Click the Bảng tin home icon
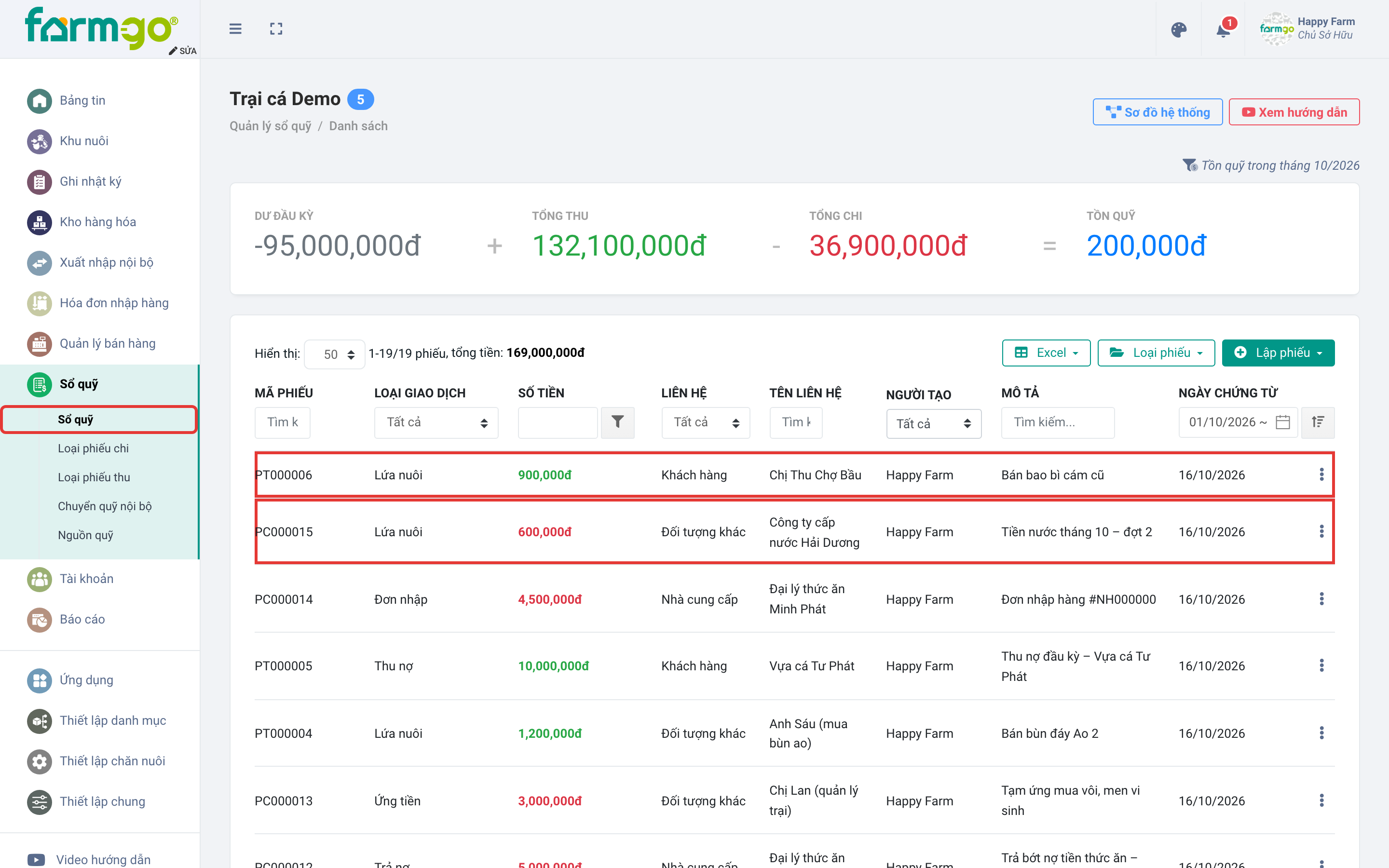Image resolution: width=1389 pixels, height=868 pixels. tap(39, 101)
